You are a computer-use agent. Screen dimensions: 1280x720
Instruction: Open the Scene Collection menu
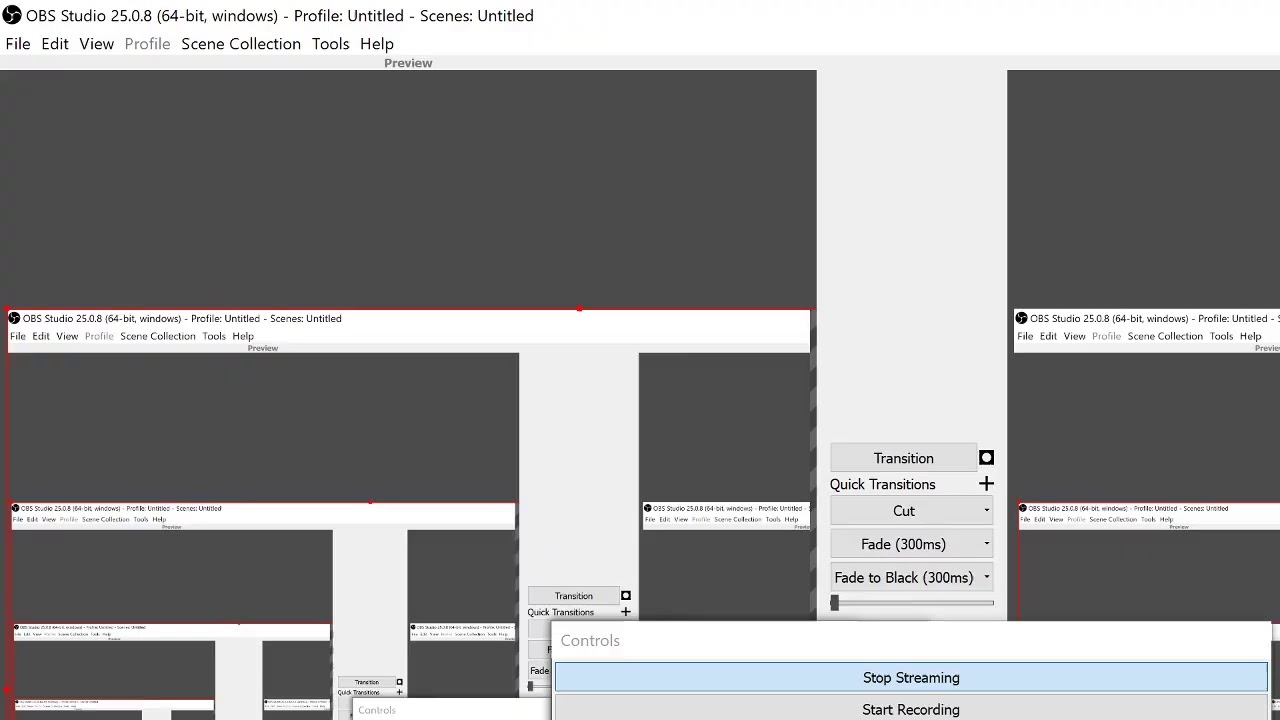pos(241,44)
